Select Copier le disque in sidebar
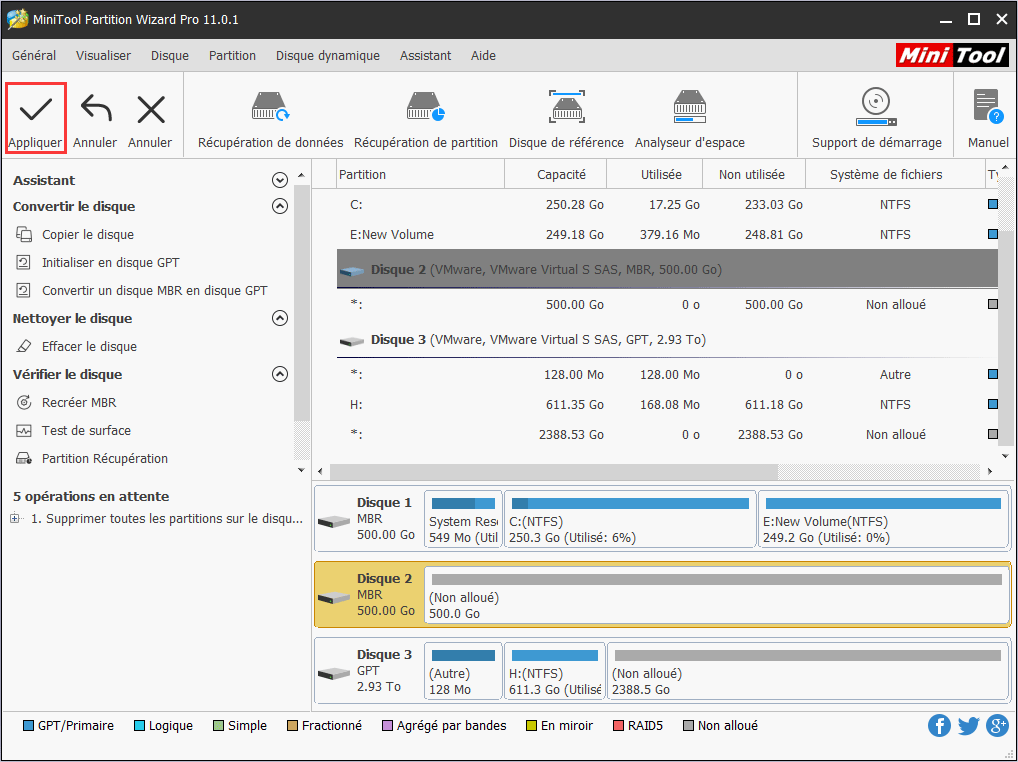Viewport: 1018px width, 762px height. pos(88,234)
